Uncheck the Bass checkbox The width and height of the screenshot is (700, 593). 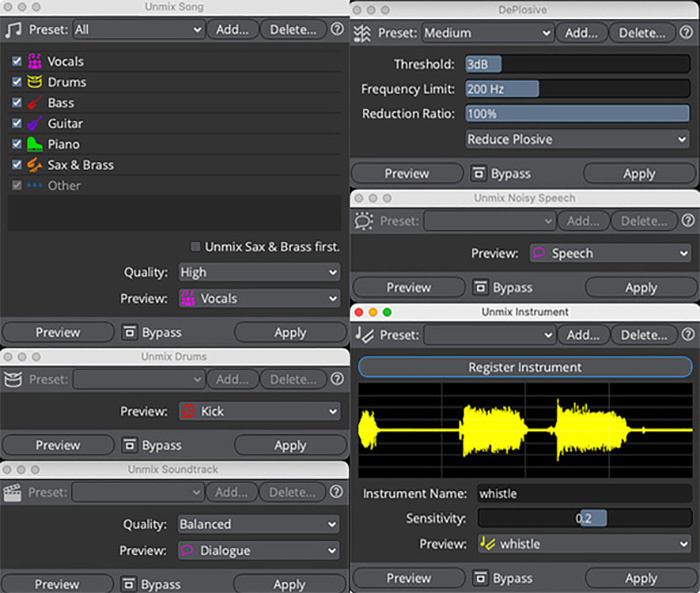click(x=17, y=103)
